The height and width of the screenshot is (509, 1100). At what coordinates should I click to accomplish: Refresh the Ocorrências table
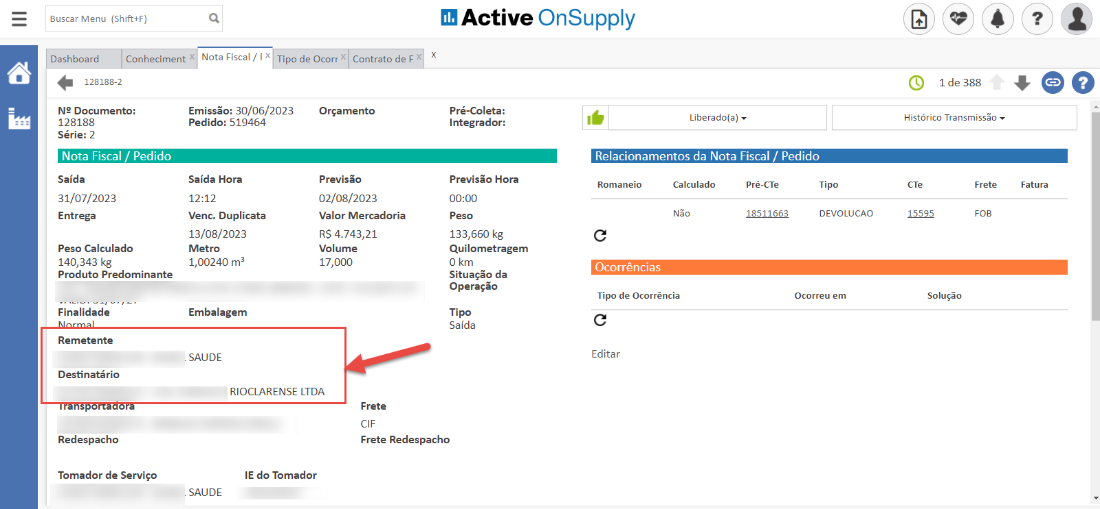pyautogui.click(x=600, y=320)
